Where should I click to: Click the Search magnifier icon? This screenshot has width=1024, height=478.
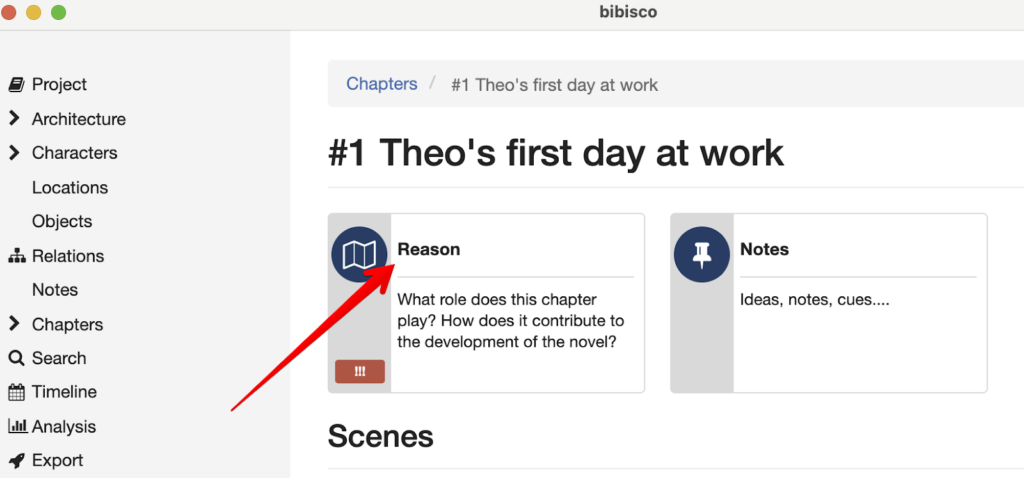click(x=16, y=358)
